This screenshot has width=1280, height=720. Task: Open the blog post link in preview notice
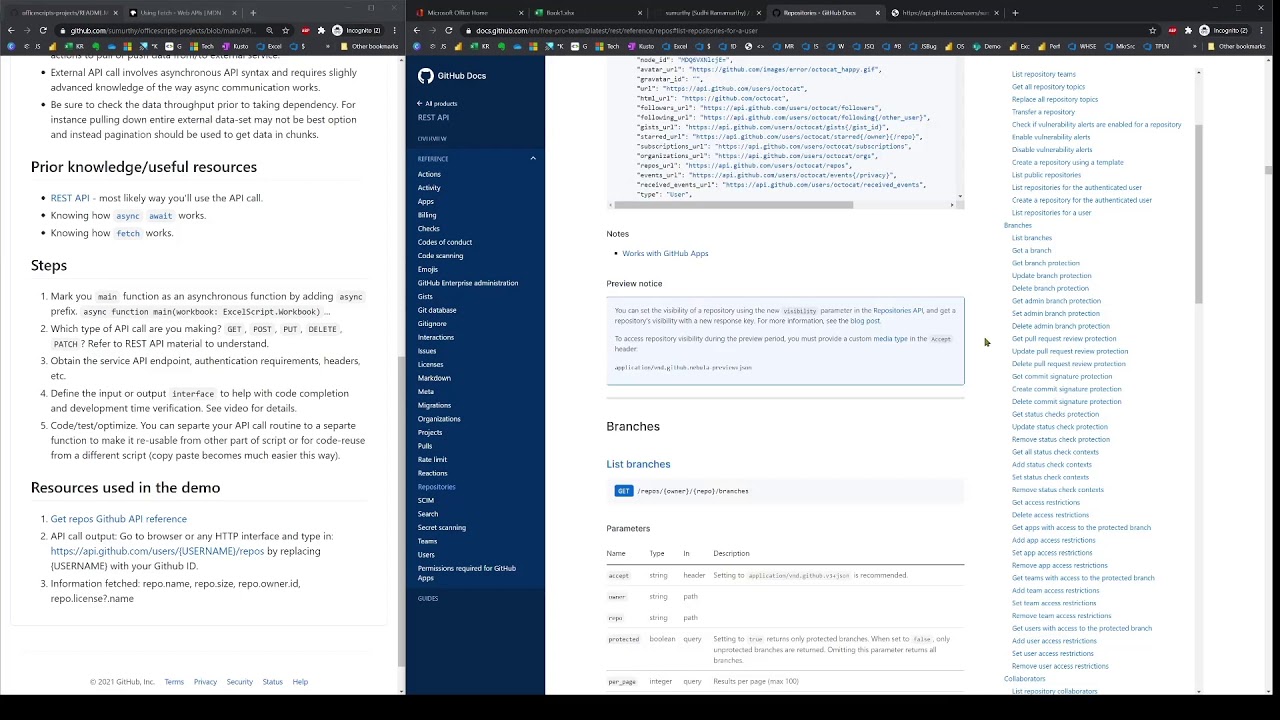[866, 321]
